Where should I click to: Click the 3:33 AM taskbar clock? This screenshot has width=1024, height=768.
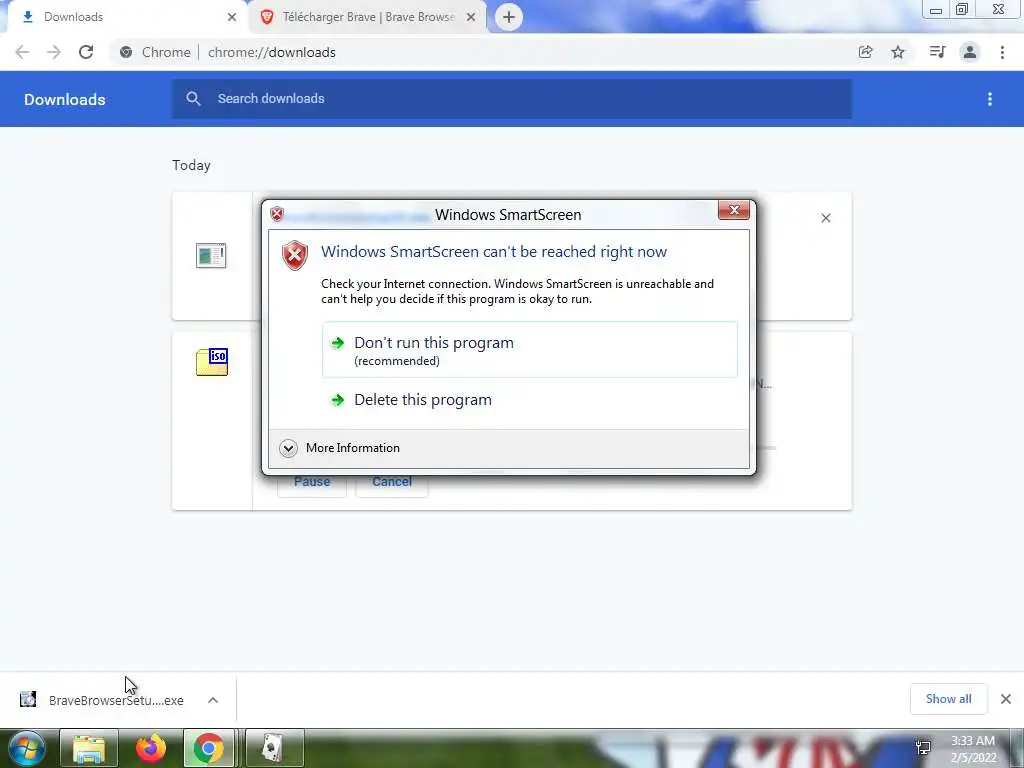pos(972,749)
